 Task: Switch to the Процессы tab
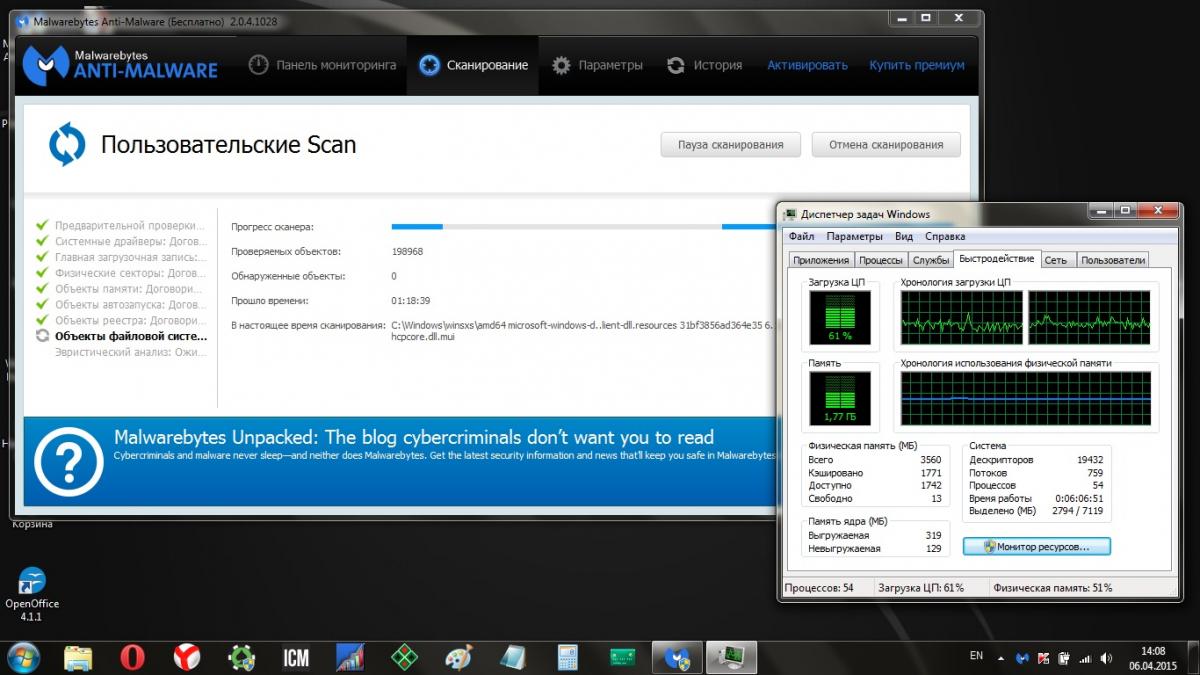coord(880,260)
